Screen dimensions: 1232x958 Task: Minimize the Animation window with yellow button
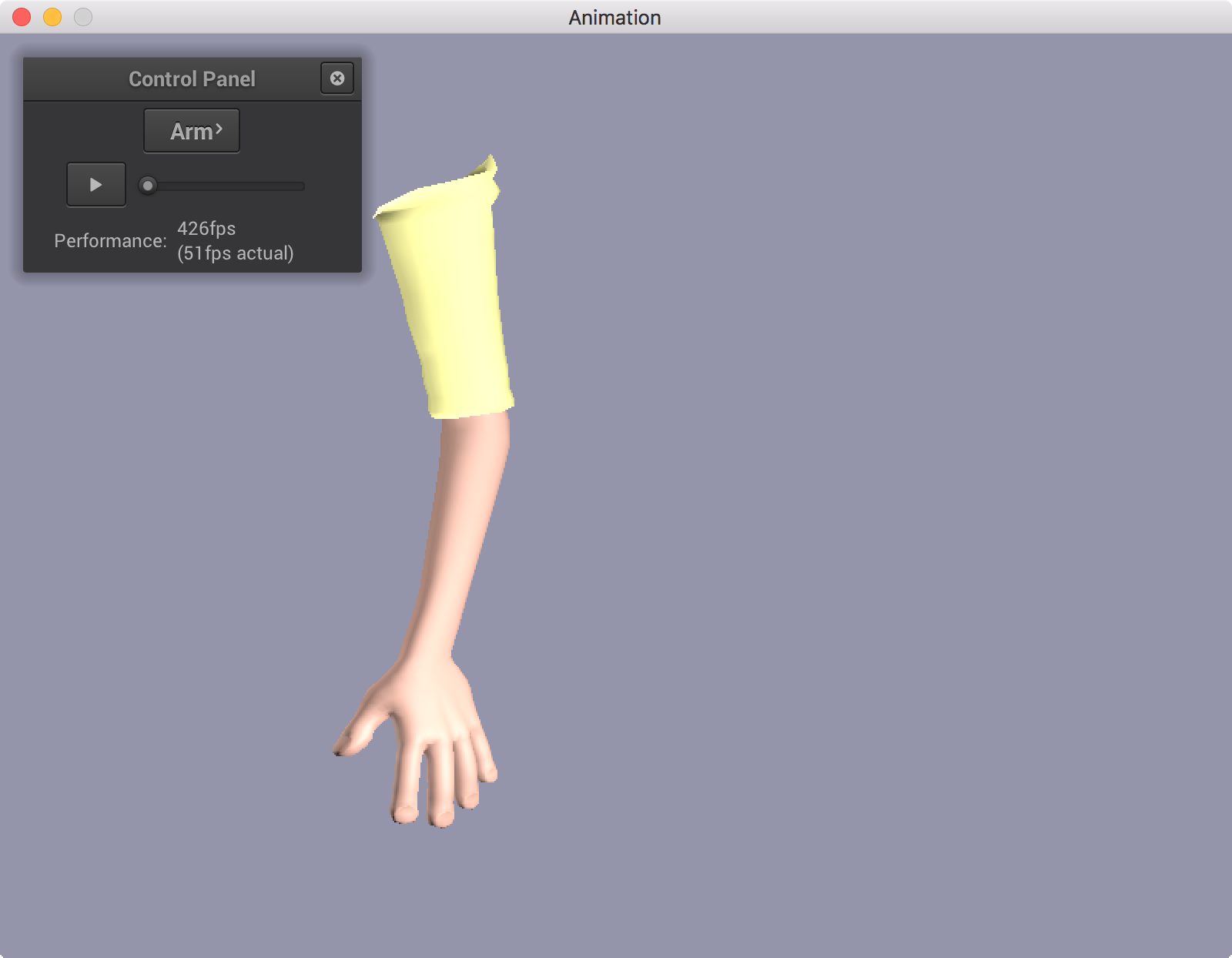coord(52,17)
